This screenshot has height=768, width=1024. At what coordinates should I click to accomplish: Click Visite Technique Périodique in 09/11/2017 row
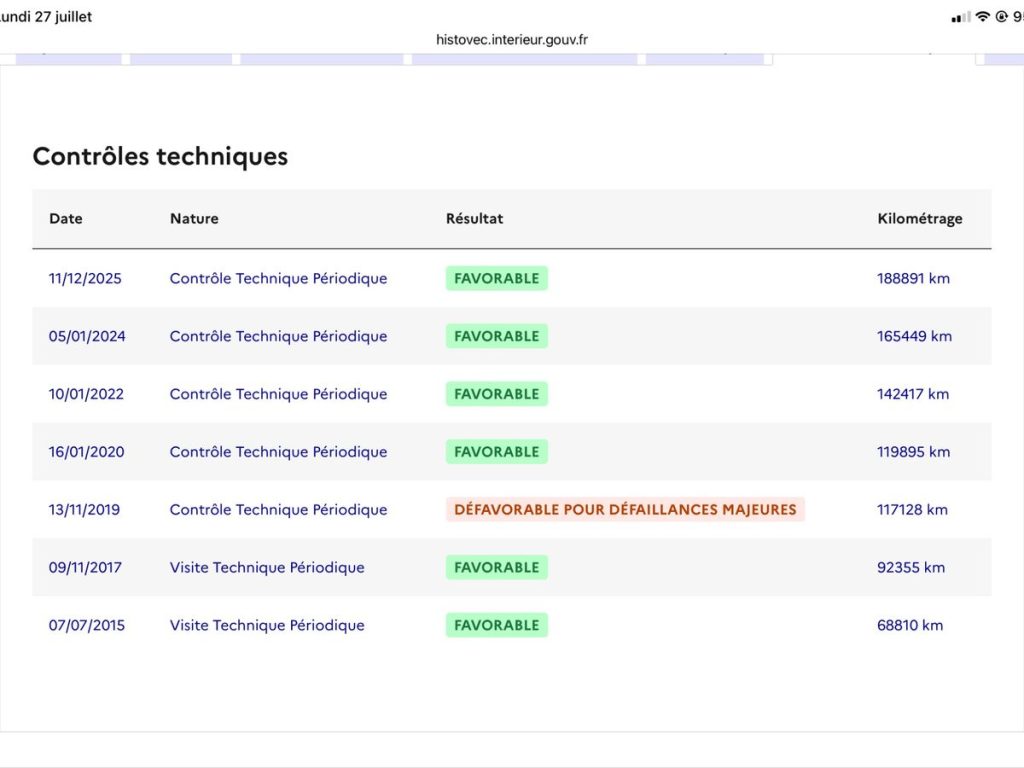(x=267, y=568)
